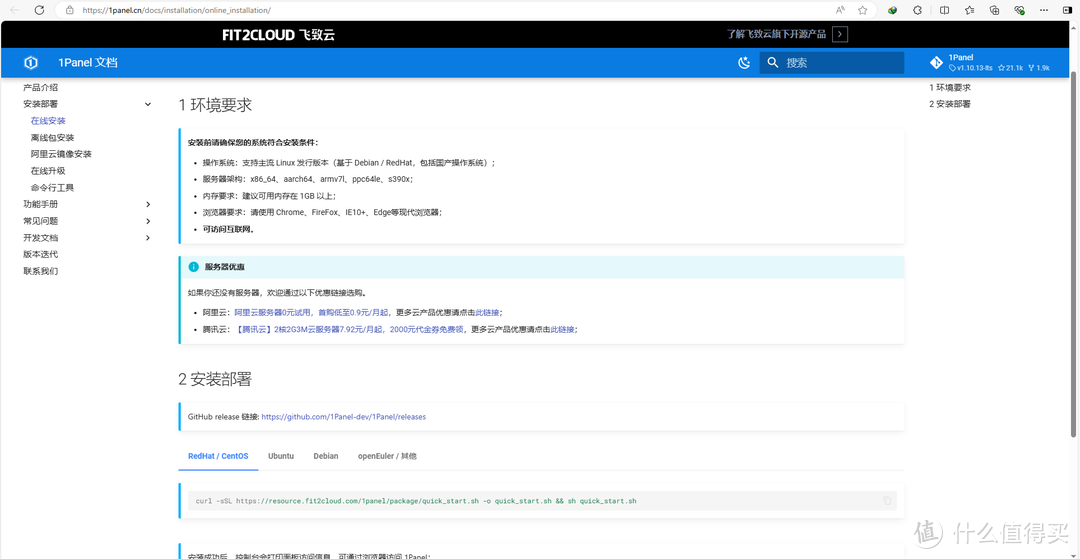Click scrollbar up arrow at top
The width and height of the screenshot is (1080, 559).
[x=1074, y=28]
